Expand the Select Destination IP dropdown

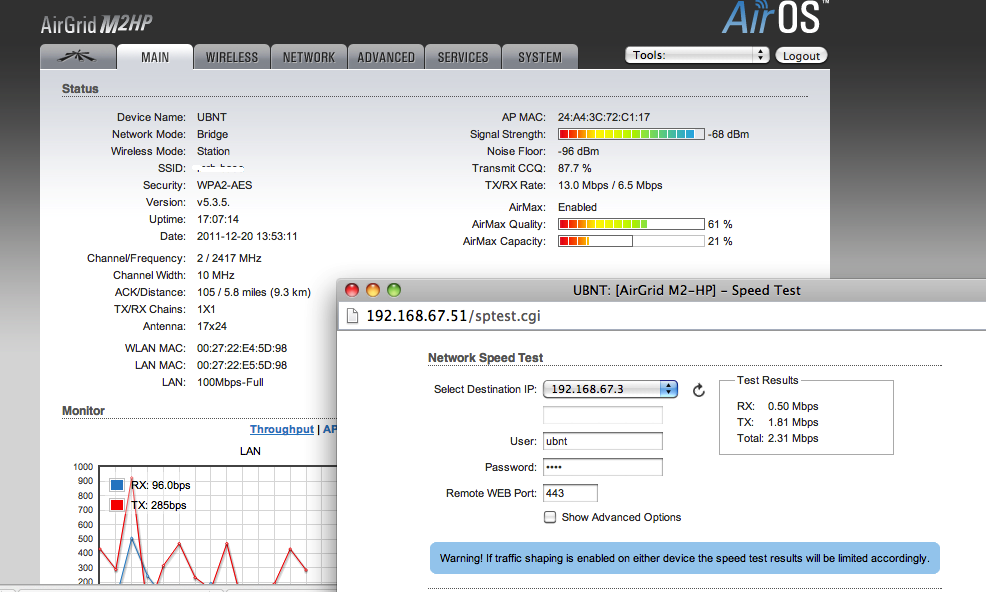[610, 389]
